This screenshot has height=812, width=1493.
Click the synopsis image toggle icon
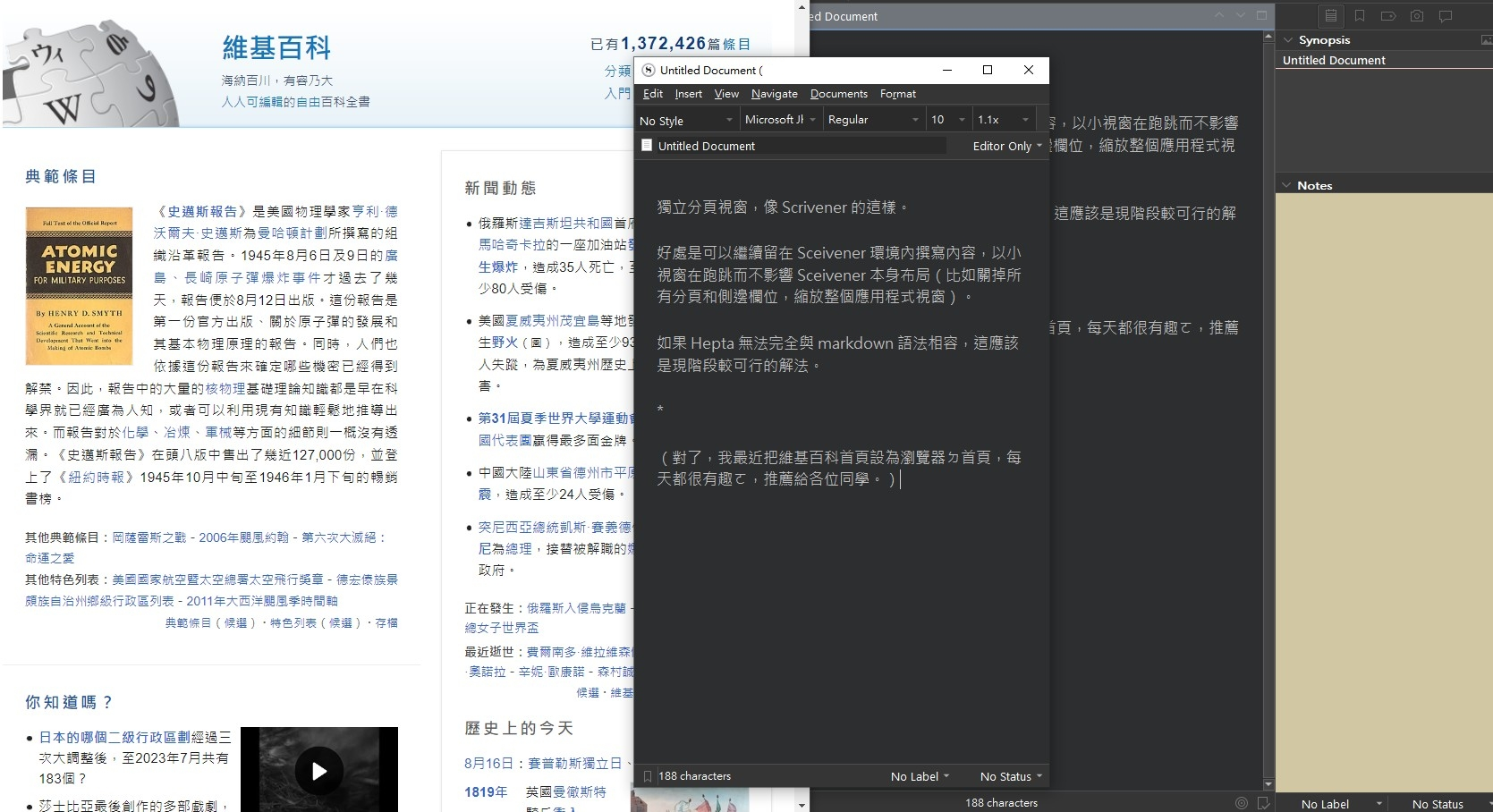pos(1486,40)
